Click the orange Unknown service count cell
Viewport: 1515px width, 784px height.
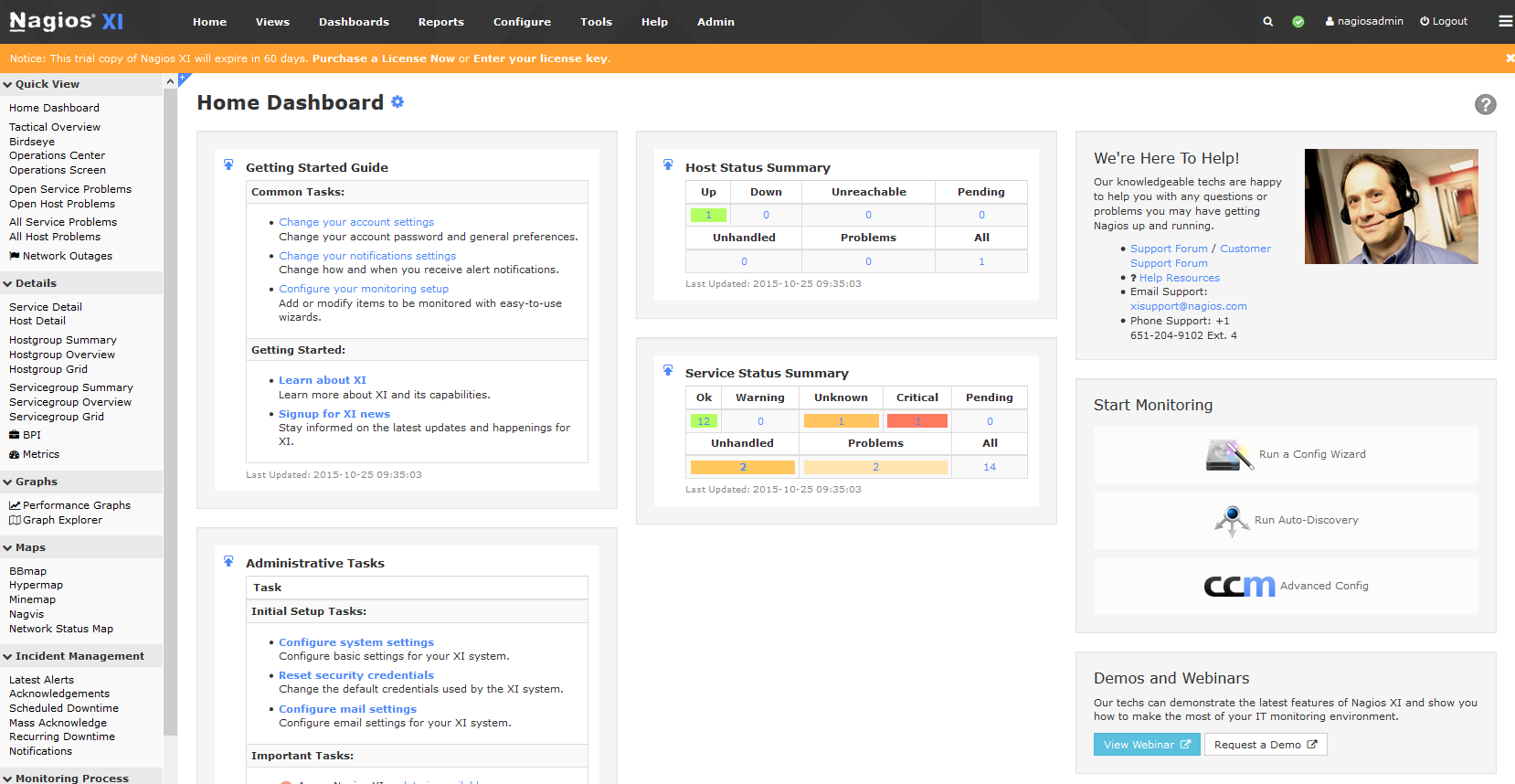coord(841,421)
